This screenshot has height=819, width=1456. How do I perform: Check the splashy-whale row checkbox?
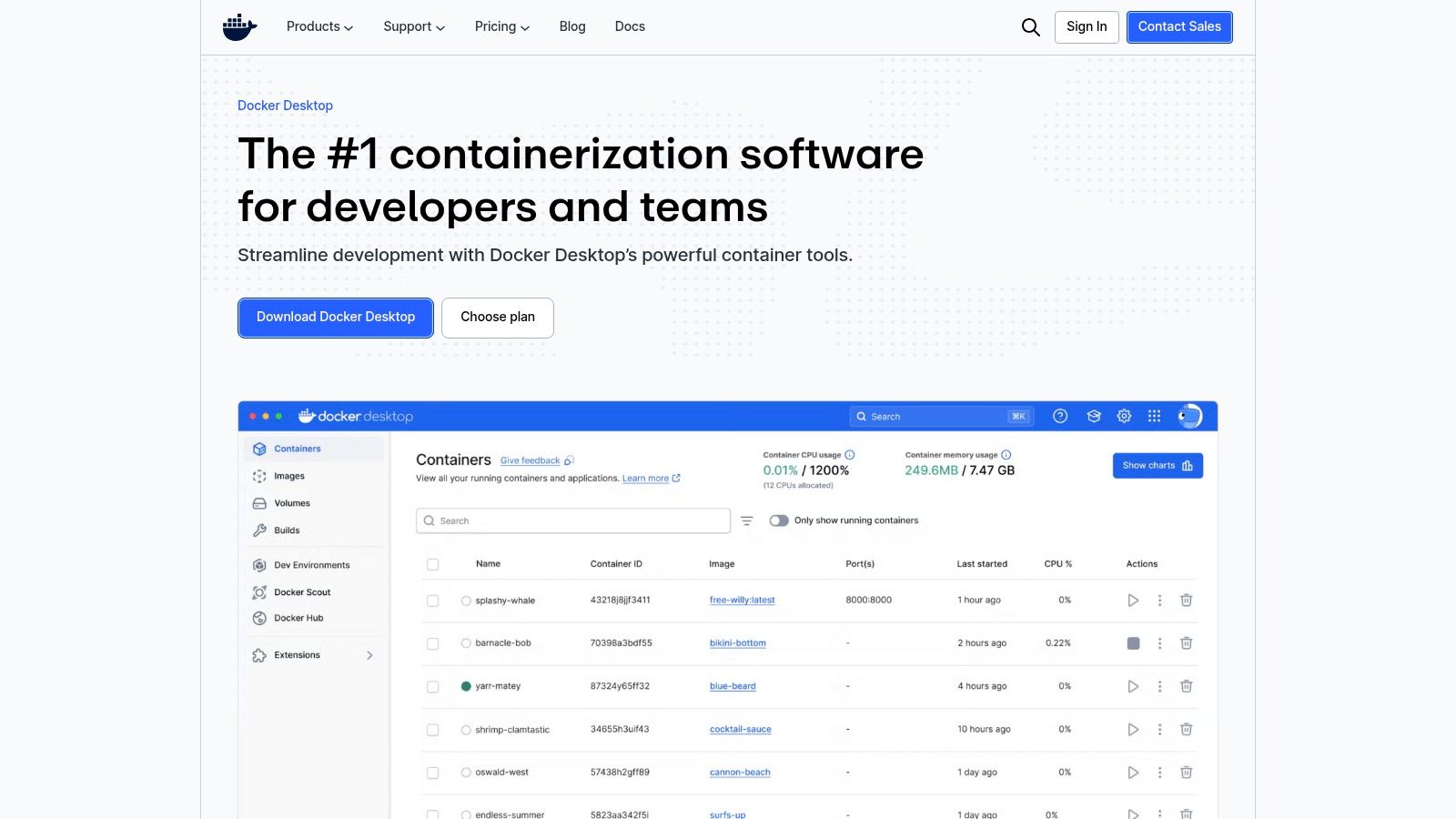[433, 601]
